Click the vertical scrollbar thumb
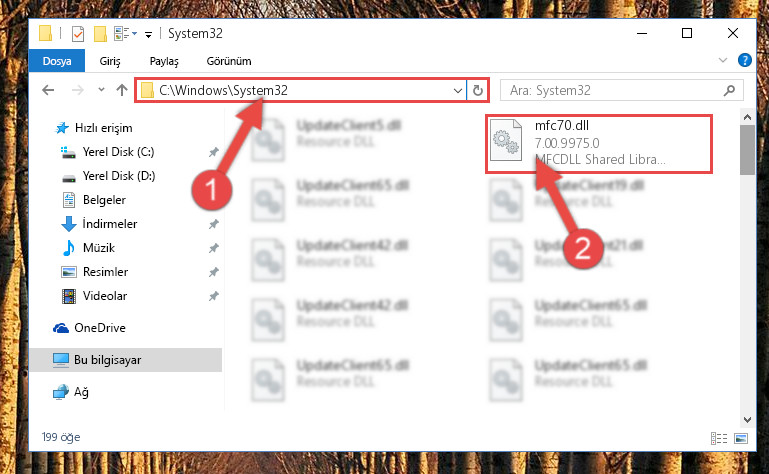 tap(747, 150)
